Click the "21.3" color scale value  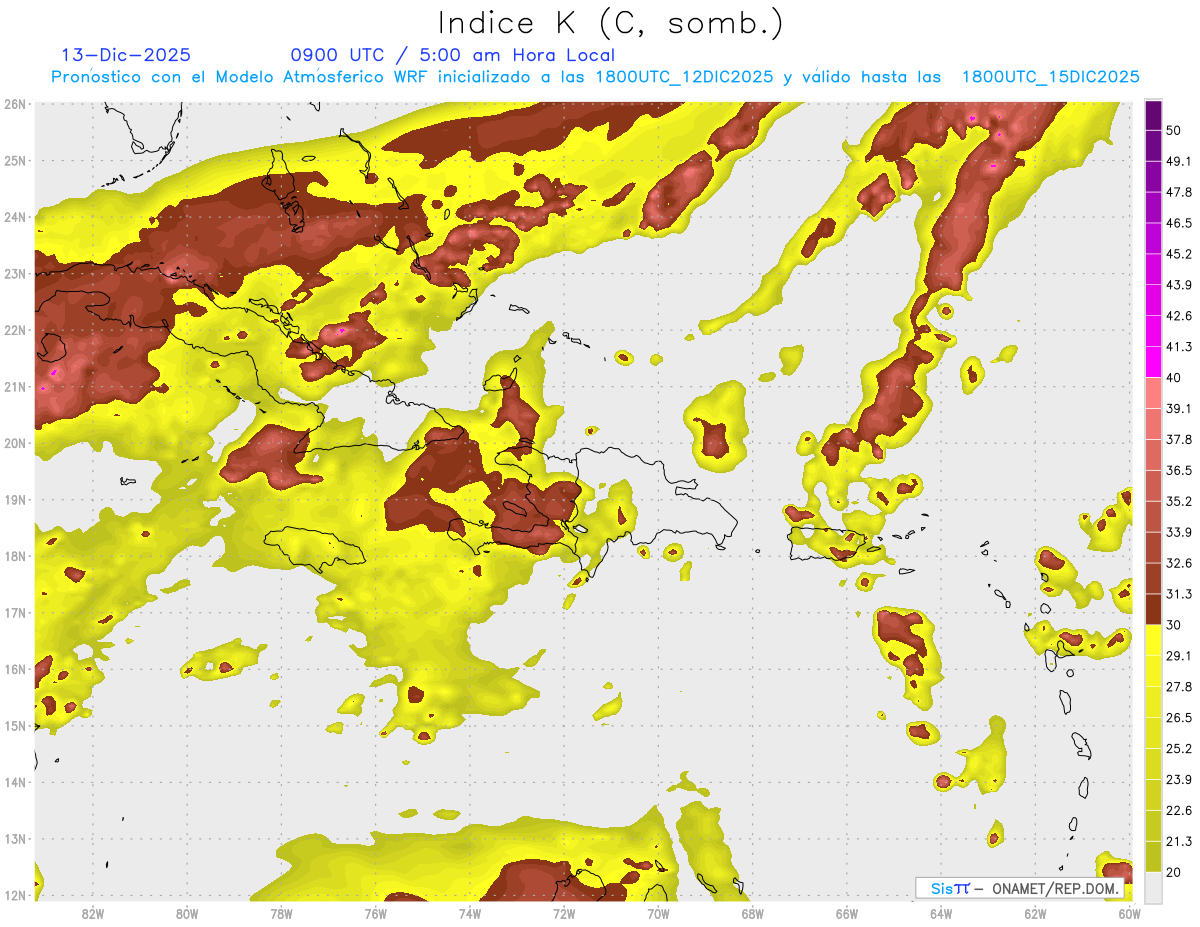point(1179,842)
